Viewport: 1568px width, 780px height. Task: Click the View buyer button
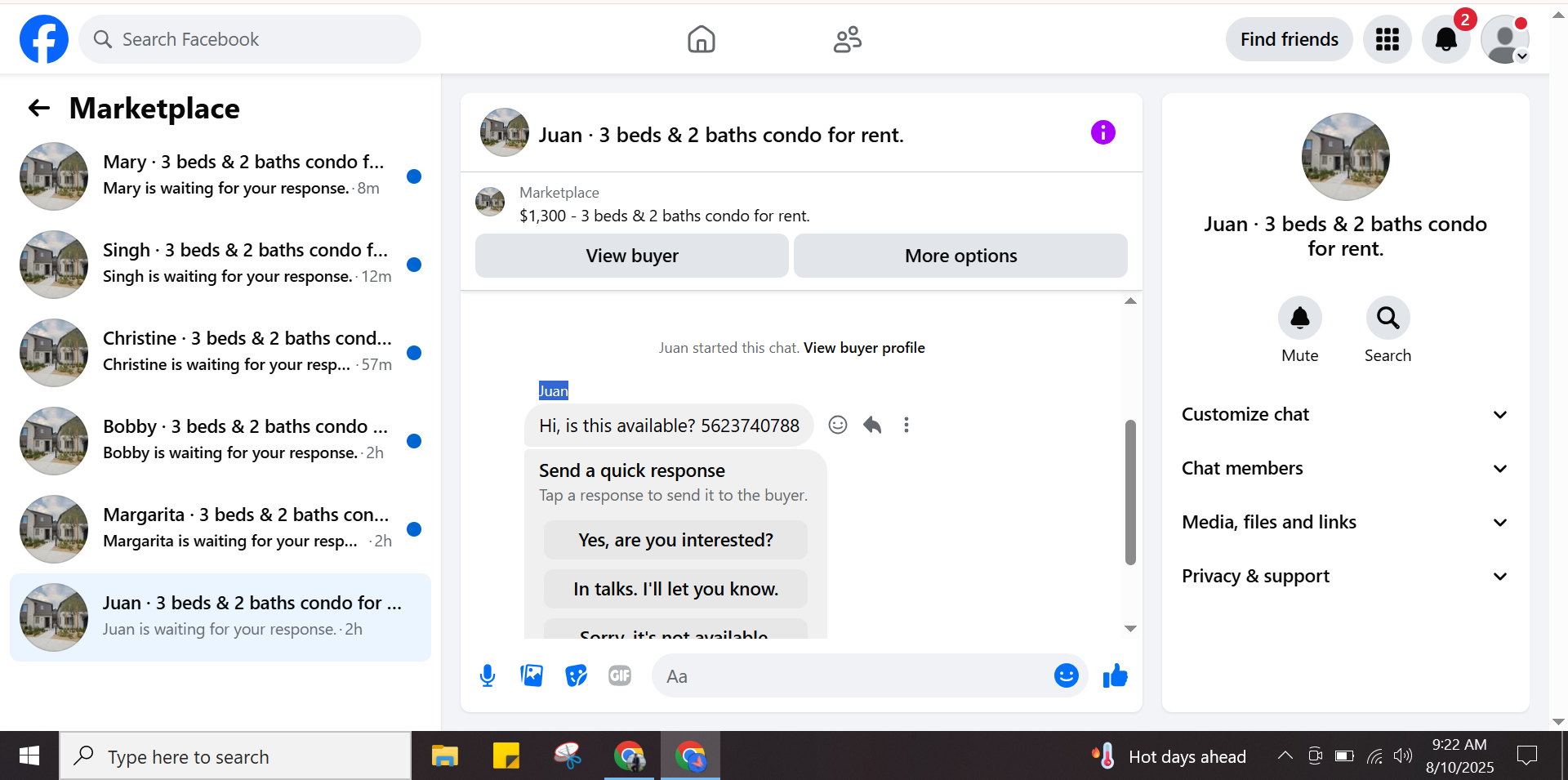pos(631,256)
